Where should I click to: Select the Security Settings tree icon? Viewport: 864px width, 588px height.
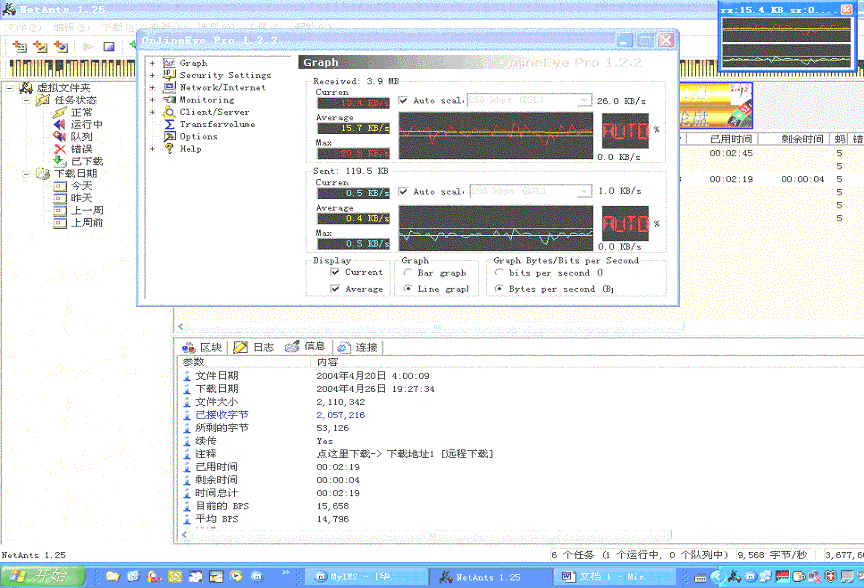tap(170, 75)
